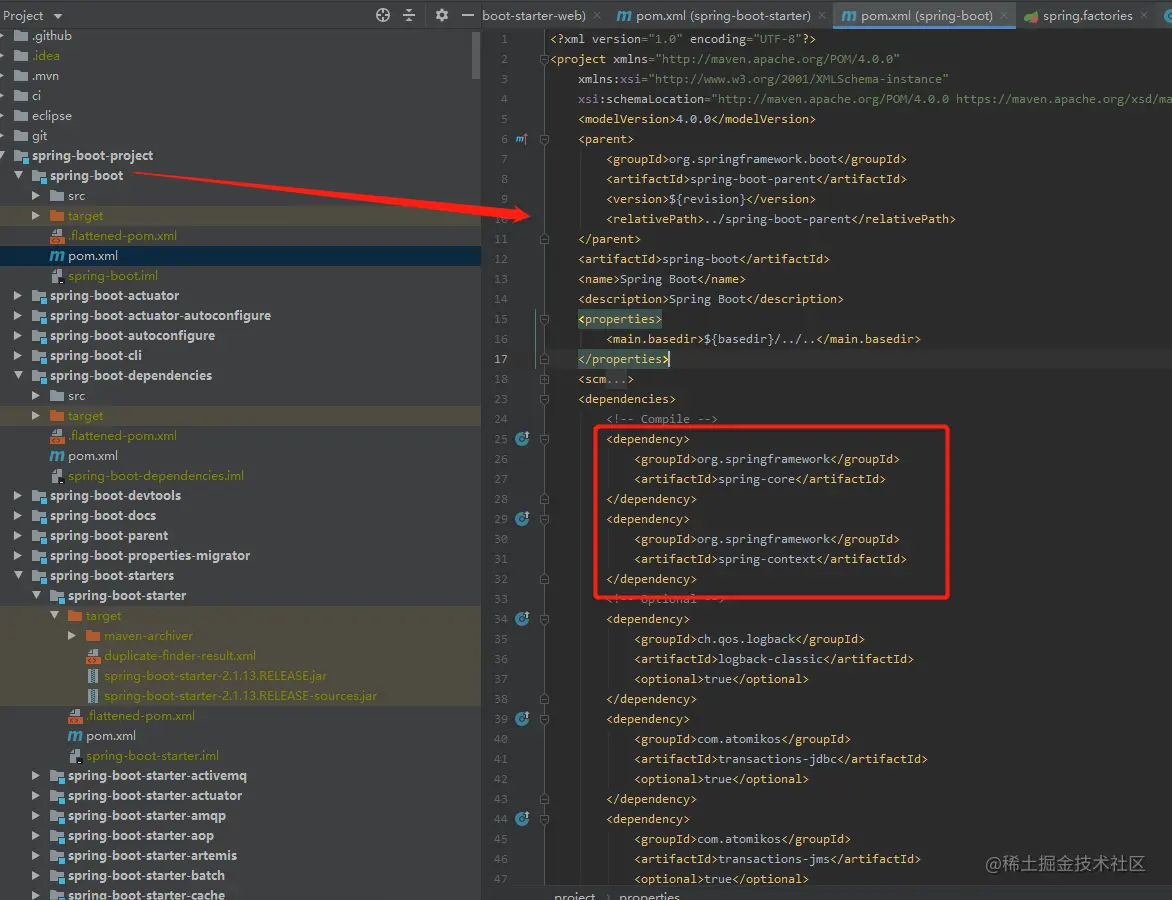Select the eclipse folder
1172x900 pixels.
tap(52, 116)
